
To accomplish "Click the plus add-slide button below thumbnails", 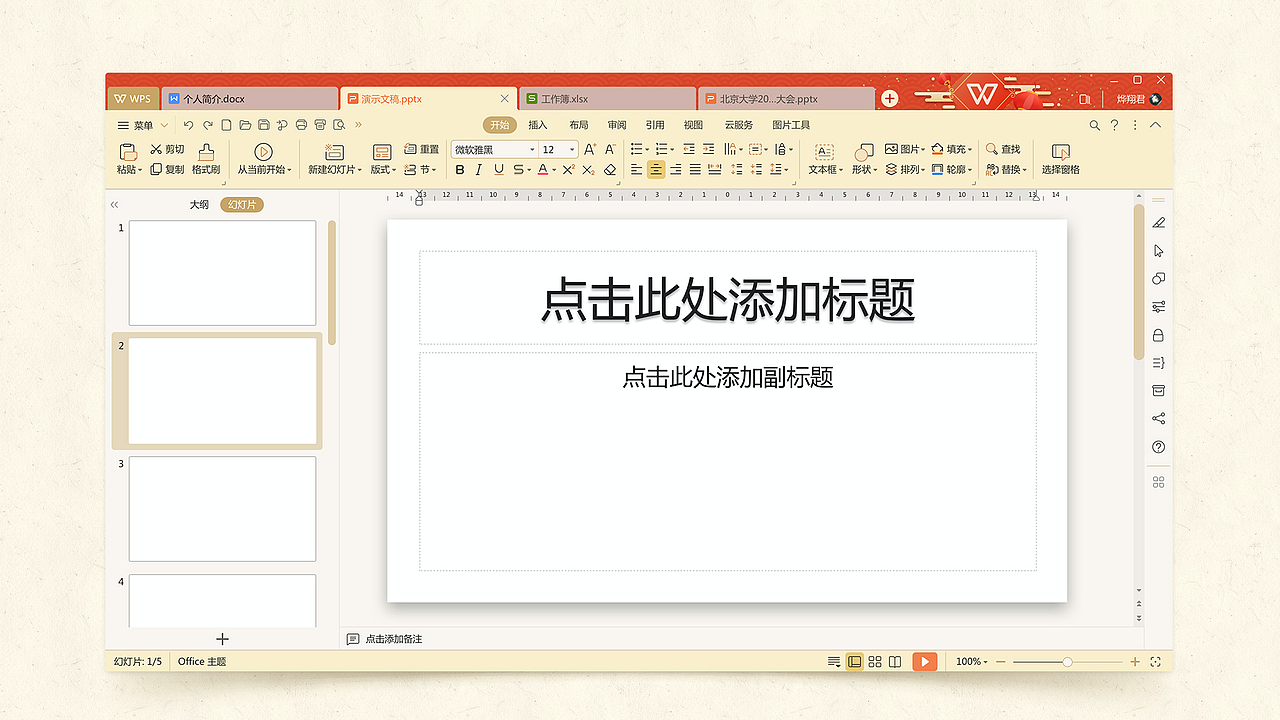I will (x=222, y=639).
